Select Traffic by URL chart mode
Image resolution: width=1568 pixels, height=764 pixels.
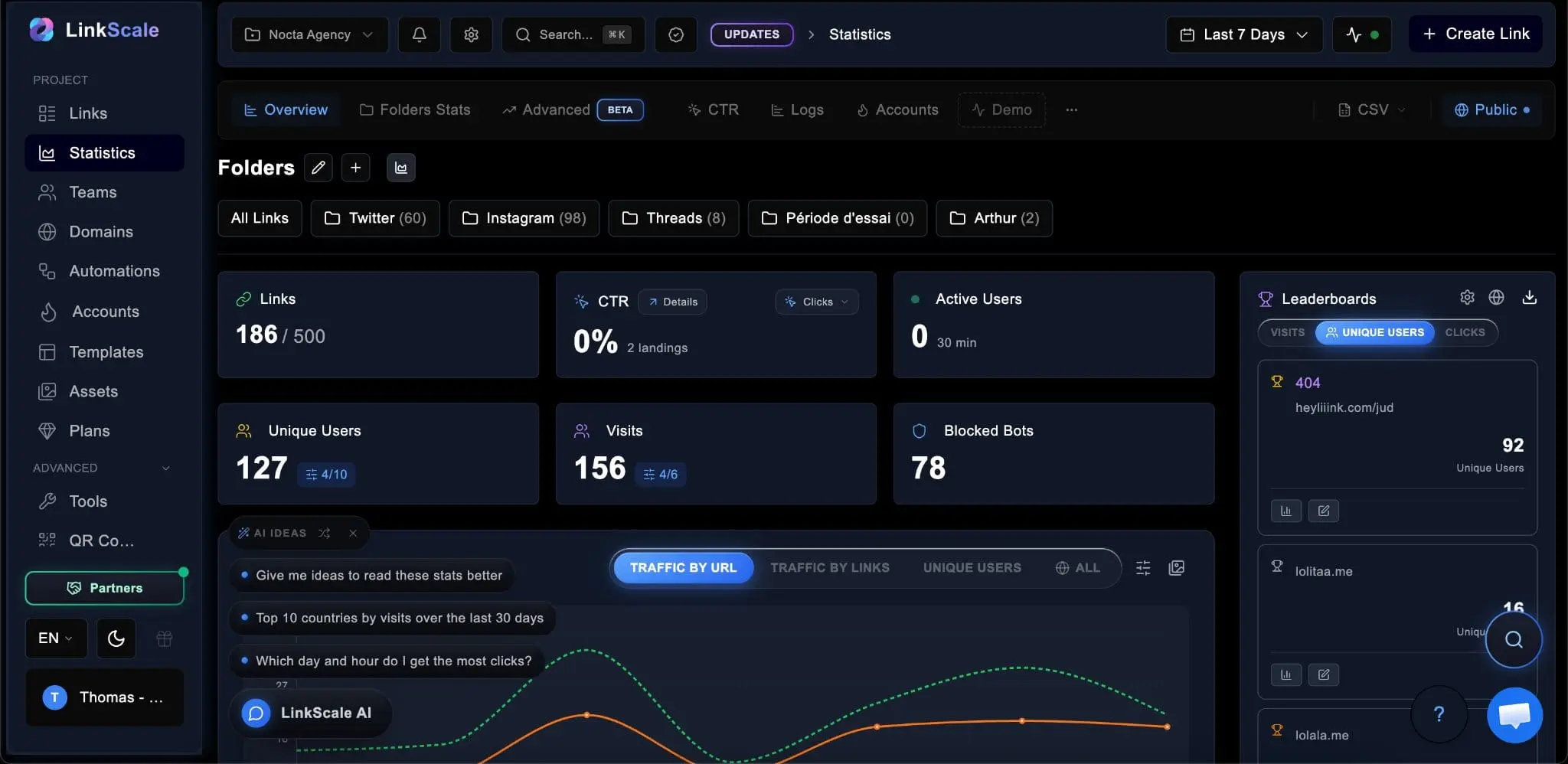coord(683,567)
